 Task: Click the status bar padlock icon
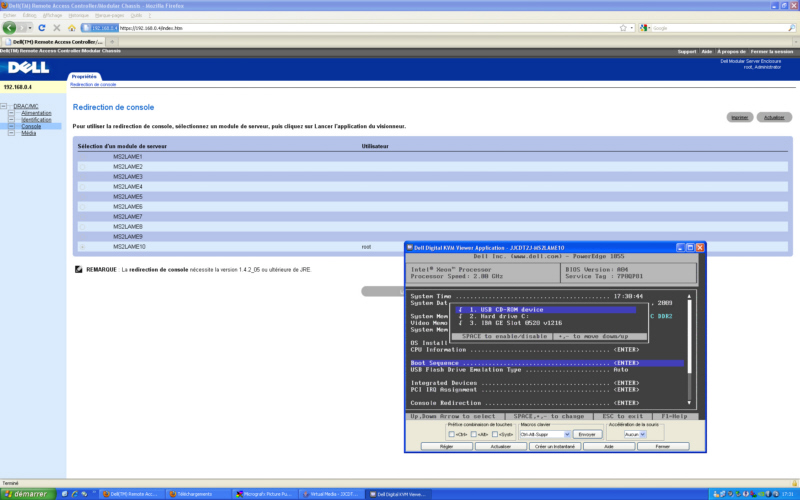[x=794, y=483]
